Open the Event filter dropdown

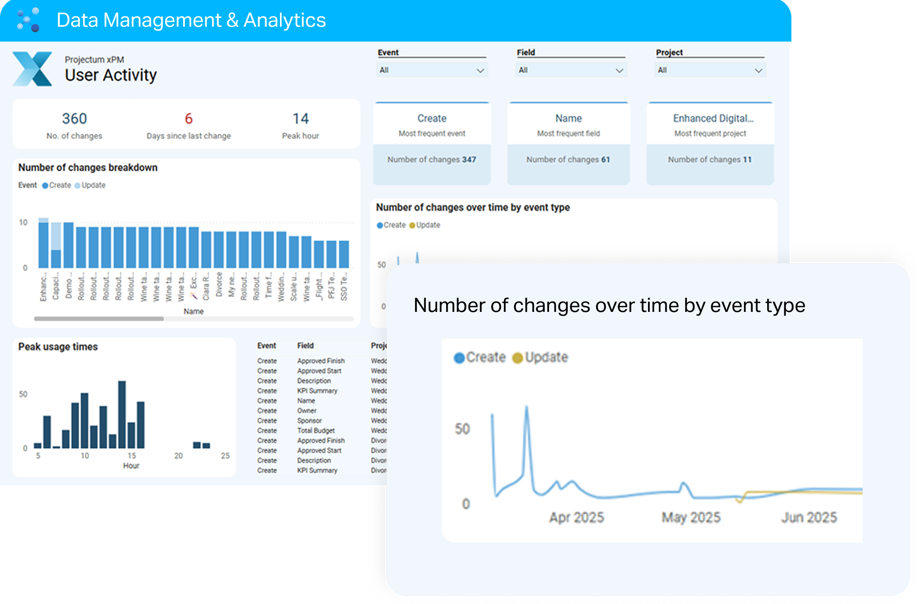pos(432,71)
